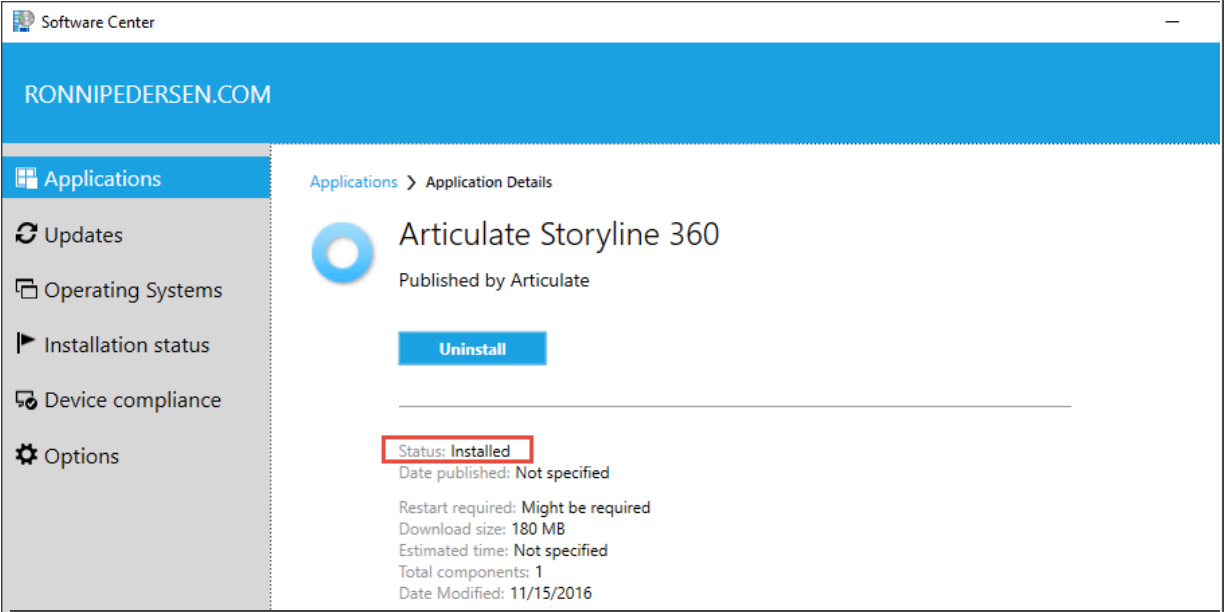
Task: Open the Installation status page
Action: tap(135, 345)
